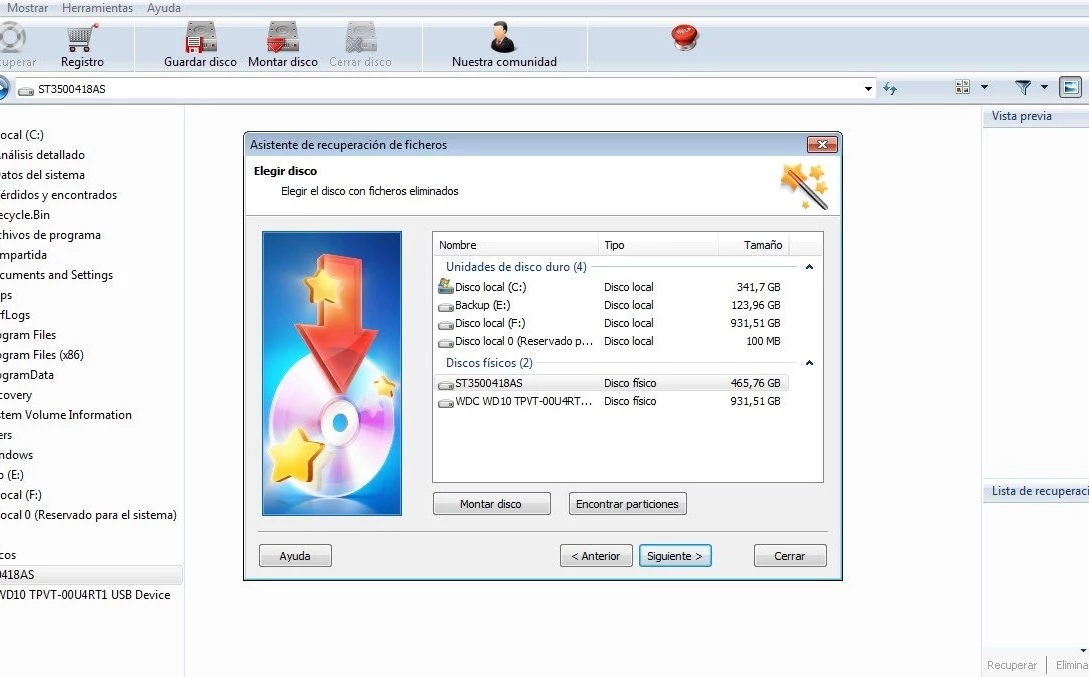Viewport: 1089px width, 677px height.
Task: Click the Guardar disco toolbar icon
Action: pos(200,40)
